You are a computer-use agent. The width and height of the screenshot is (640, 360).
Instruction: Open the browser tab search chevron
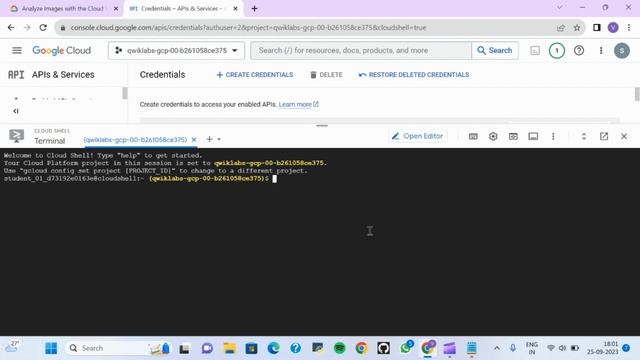(x=560, y=7)
